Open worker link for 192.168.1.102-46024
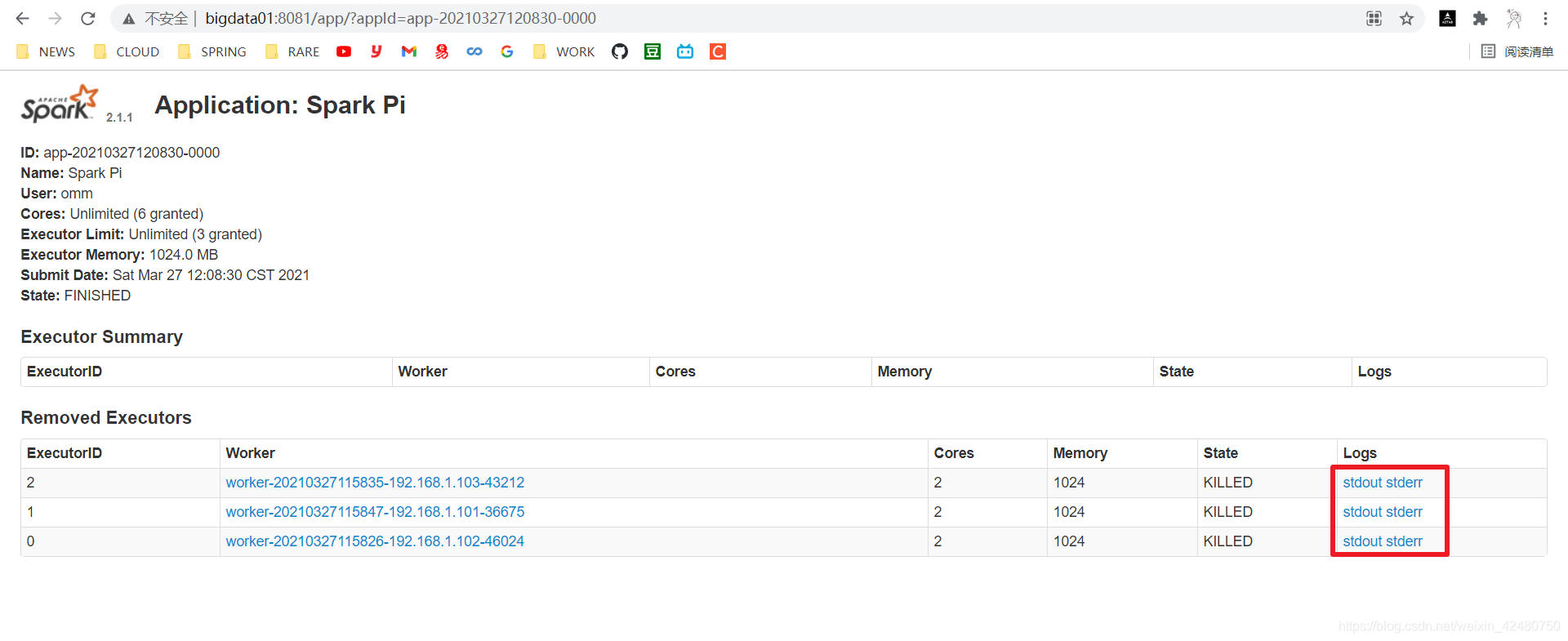Image resolution: width=1568 pixels, height=641 pixels. pyautogui.click(x=375, y=541)
